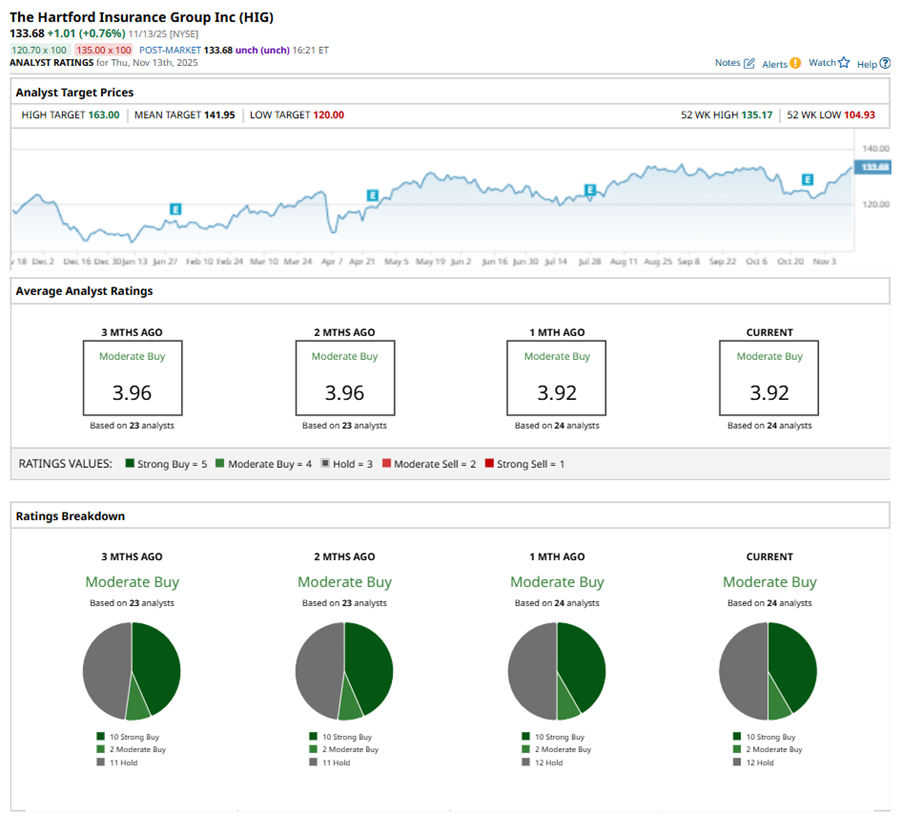Click the green 120.70 x 100 bid badge
This screenshot has width=902, height=816.
(39, 49)
